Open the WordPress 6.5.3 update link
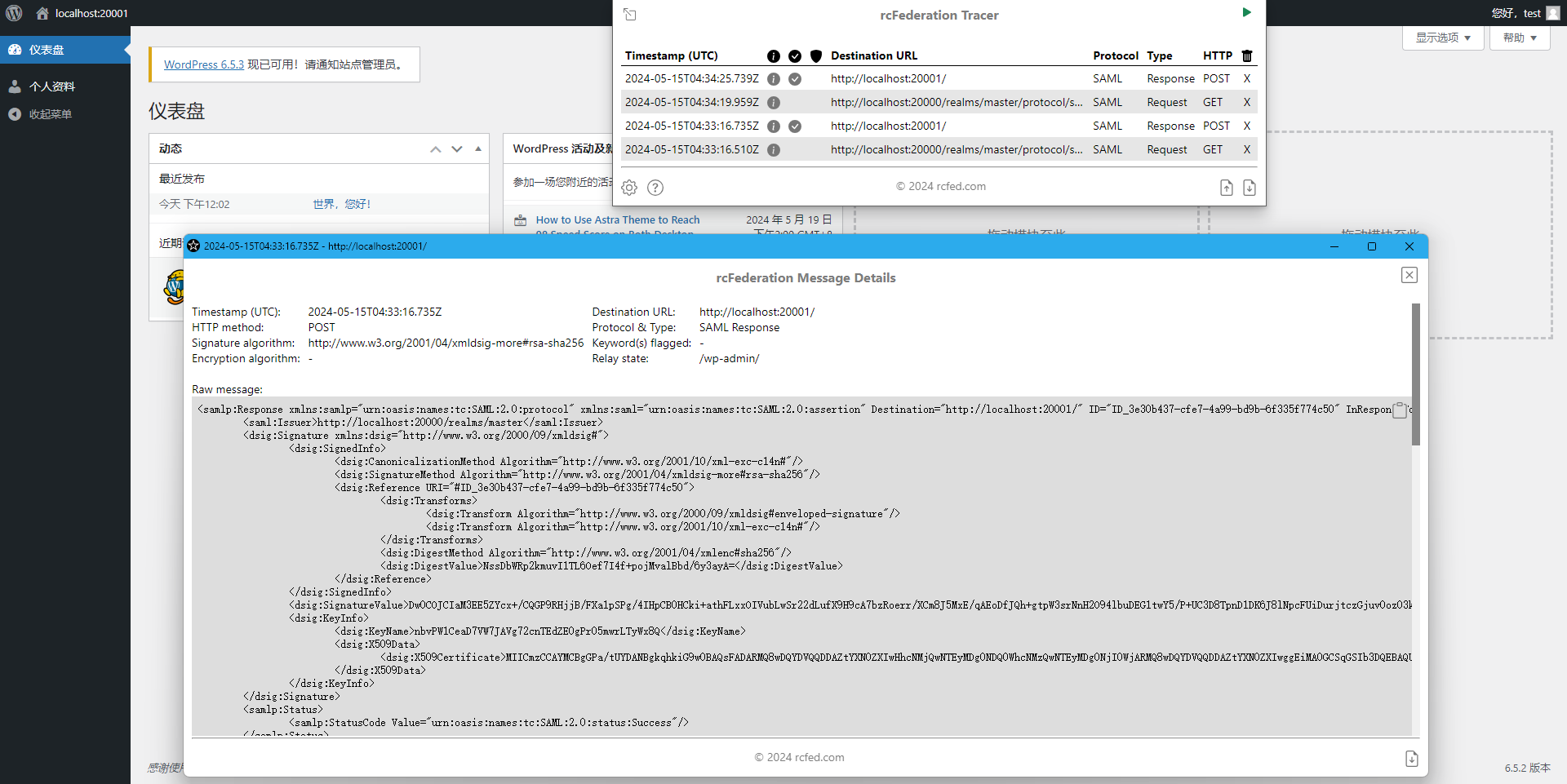 pyautogui.click(x=204, y=64)
